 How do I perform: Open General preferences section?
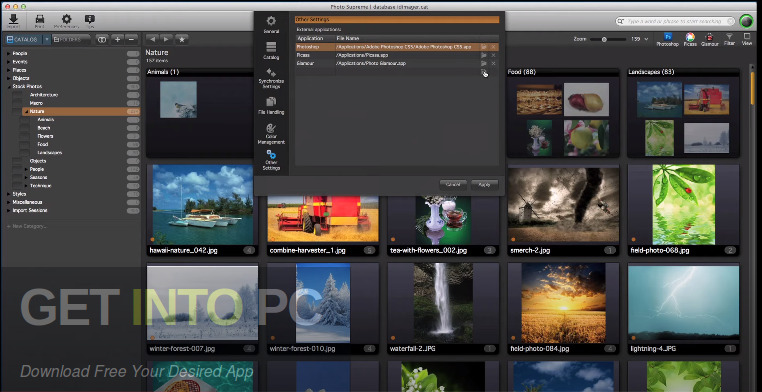(x=271, y=24)
